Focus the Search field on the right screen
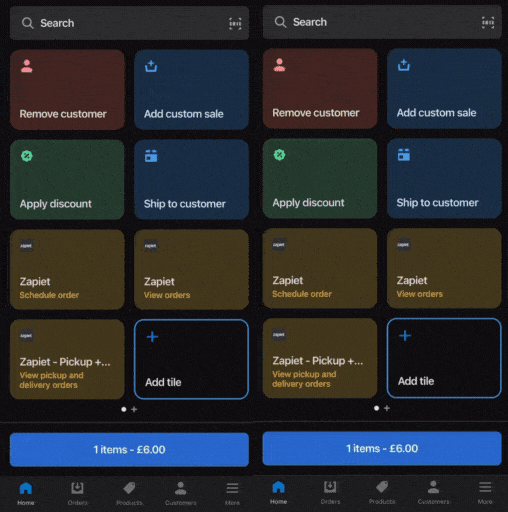The width and height of the screenshot is (508, 512). point(382,22)
